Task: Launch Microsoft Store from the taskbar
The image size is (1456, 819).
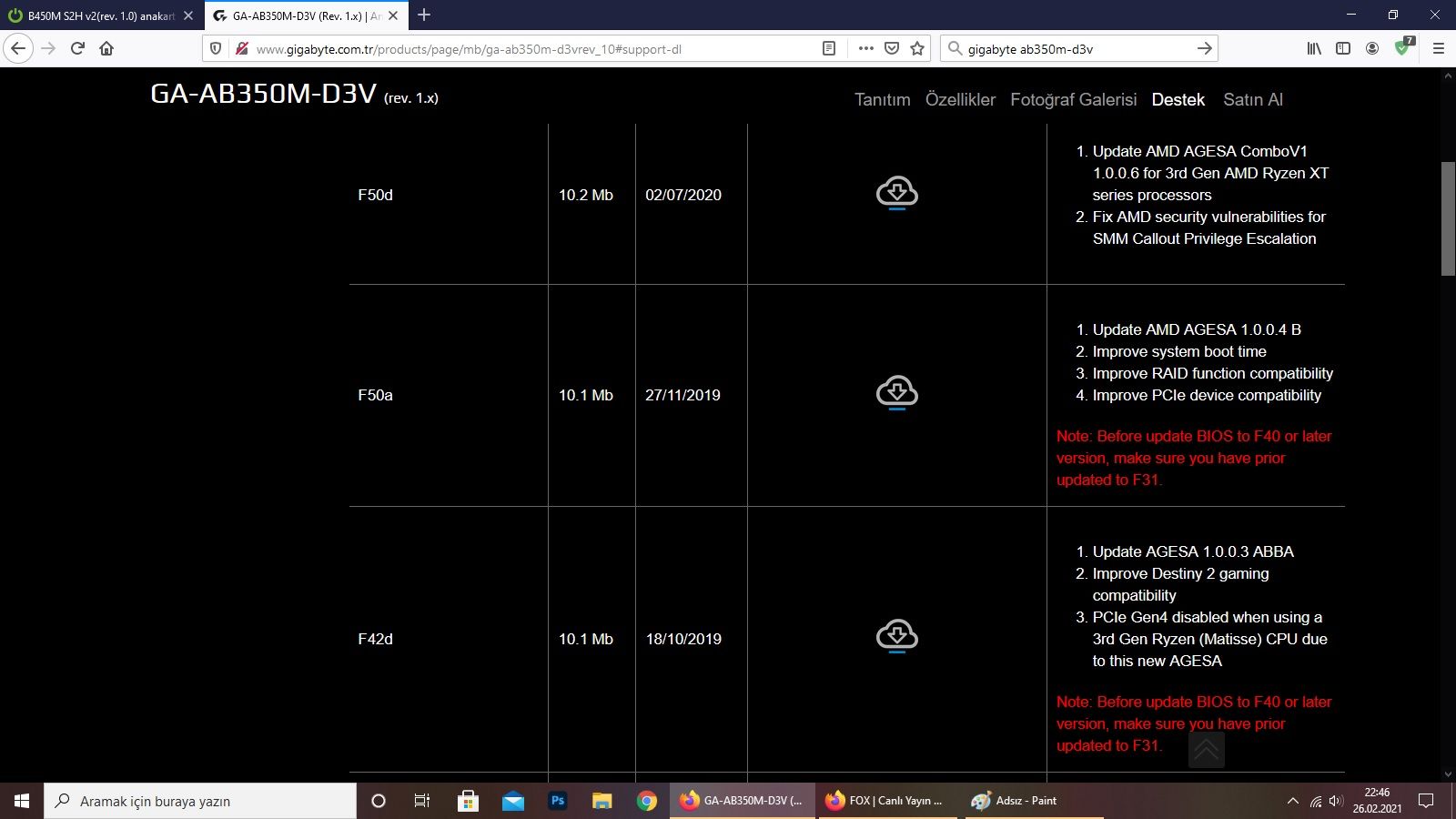Action: click(x=468, y=801)
